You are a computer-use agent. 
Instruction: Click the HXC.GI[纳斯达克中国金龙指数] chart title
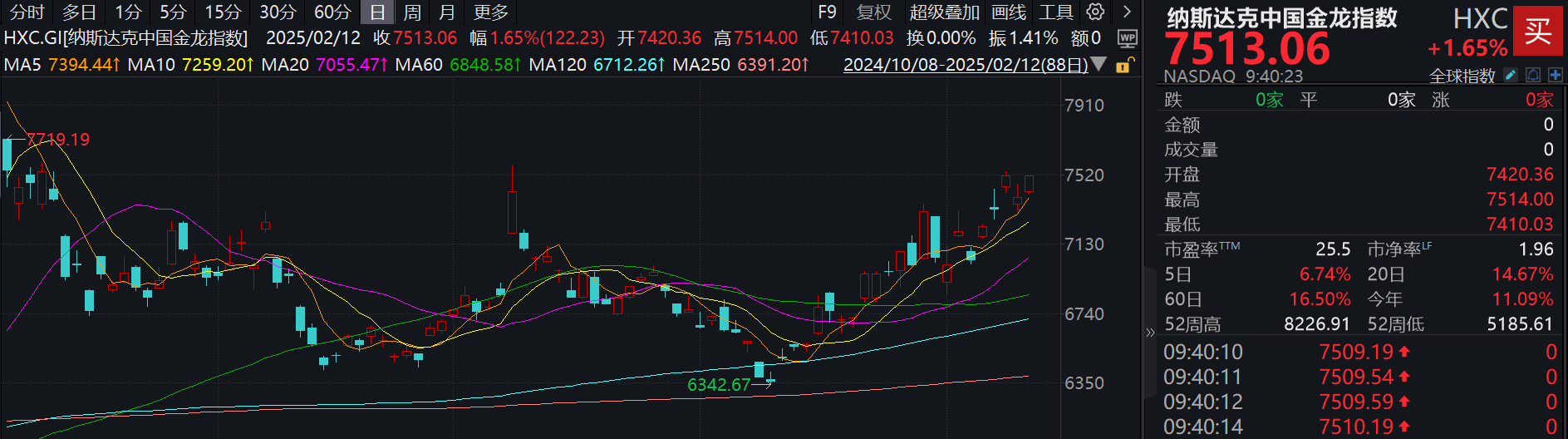pos(125,38)
